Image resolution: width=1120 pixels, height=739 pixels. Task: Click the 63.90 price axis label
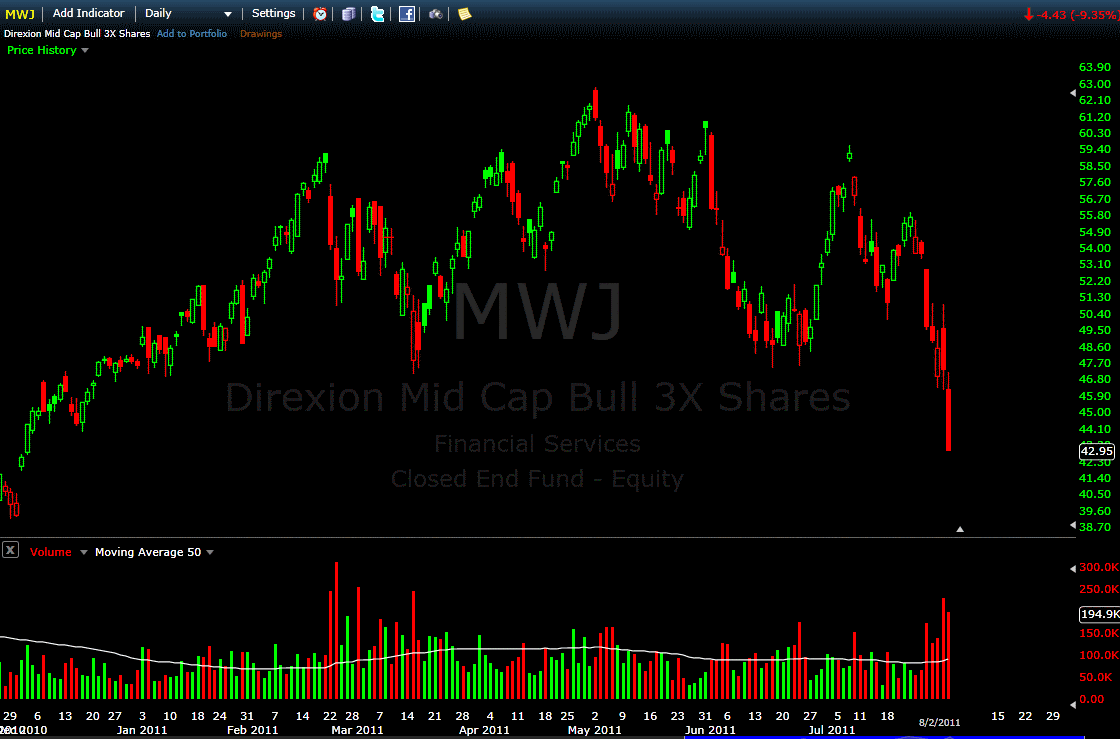click(1095, 67)
